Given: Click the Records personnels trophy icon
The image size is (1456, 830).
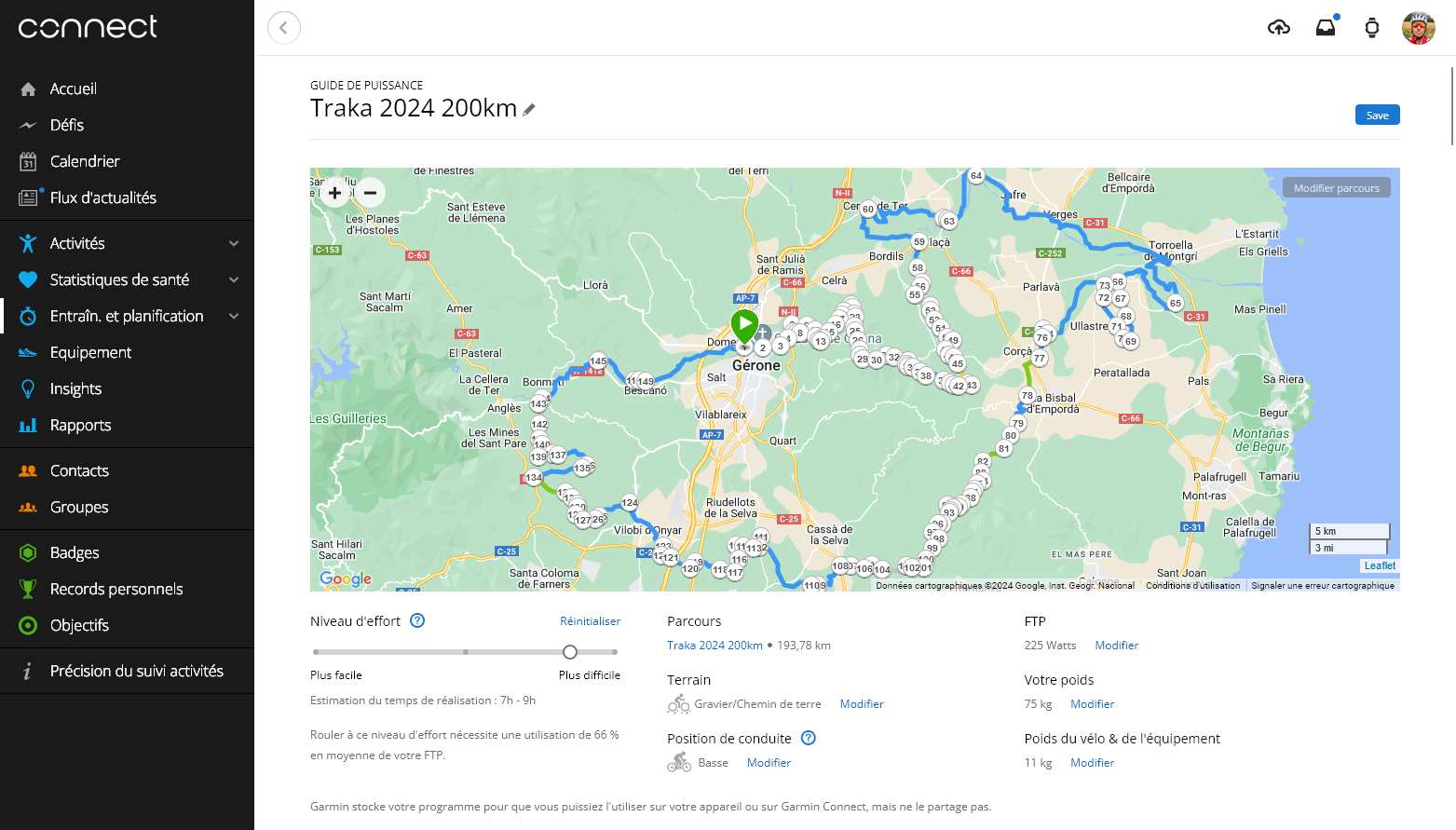Looking at the screenshot, I should tap(28, 589).
